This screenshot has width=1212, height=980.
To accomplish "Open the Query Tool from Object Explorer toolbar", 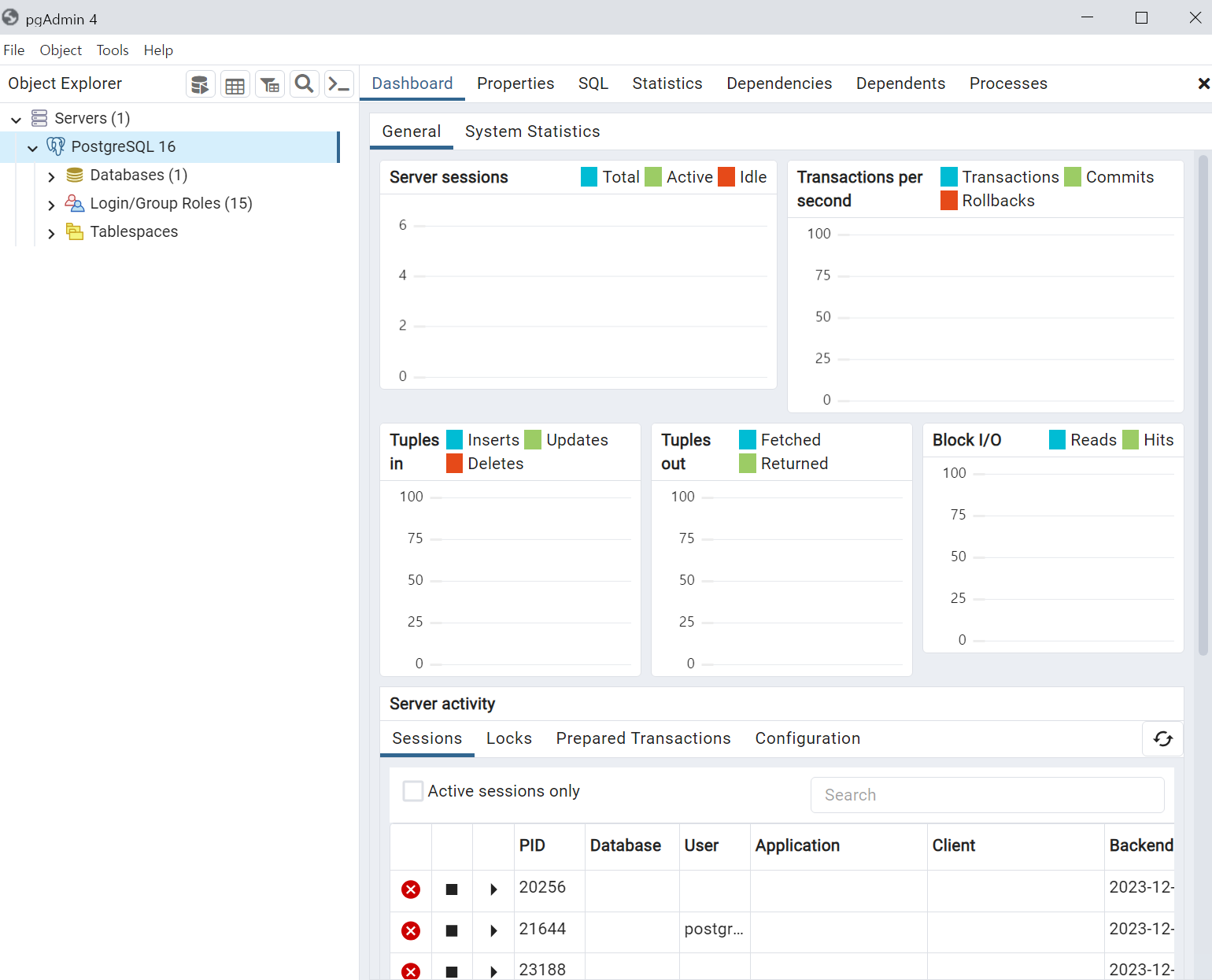I will click(201, 84).
